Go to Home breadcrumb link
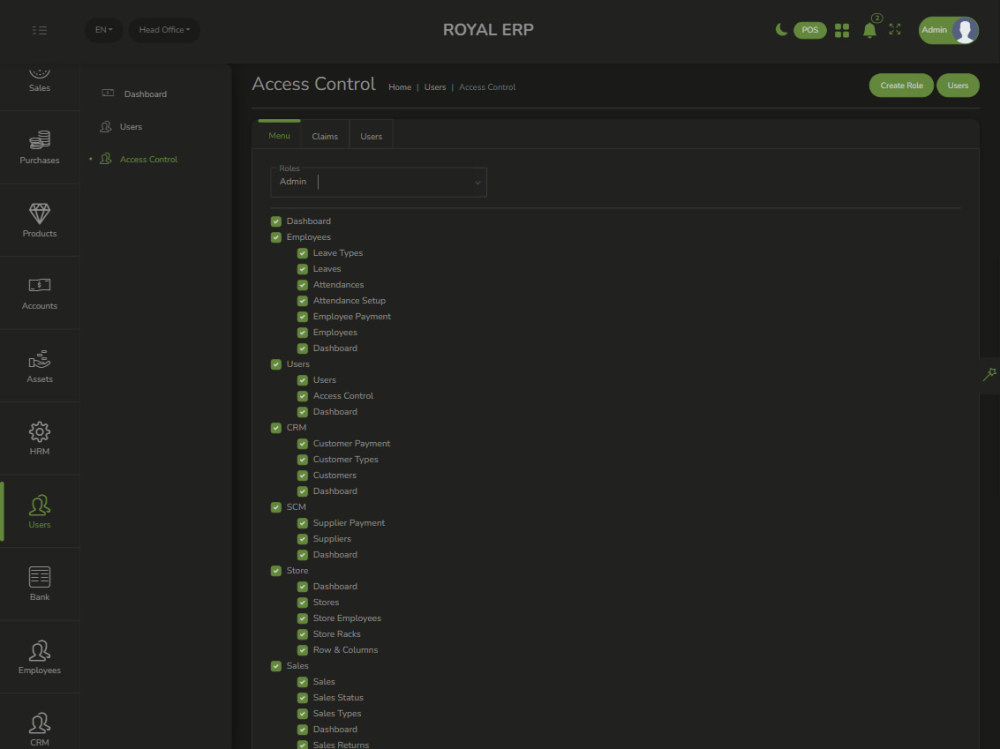Screen dimensions: 1000x749 [x=400, y=87]
